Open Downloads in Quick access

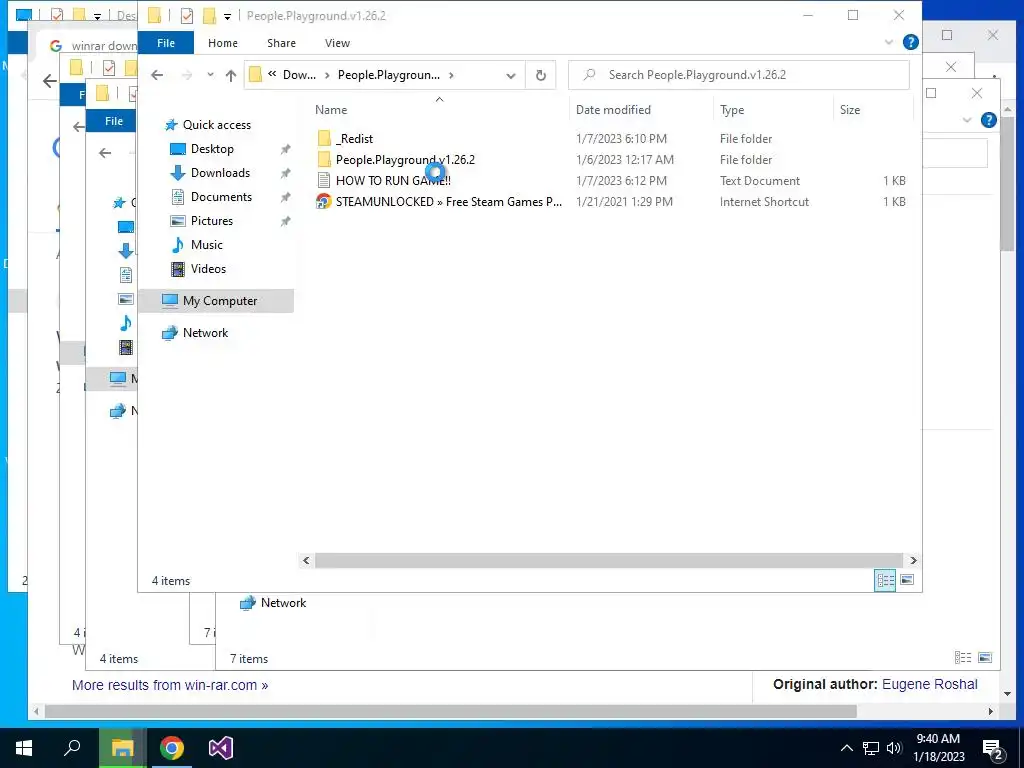[x=219, y=173]
